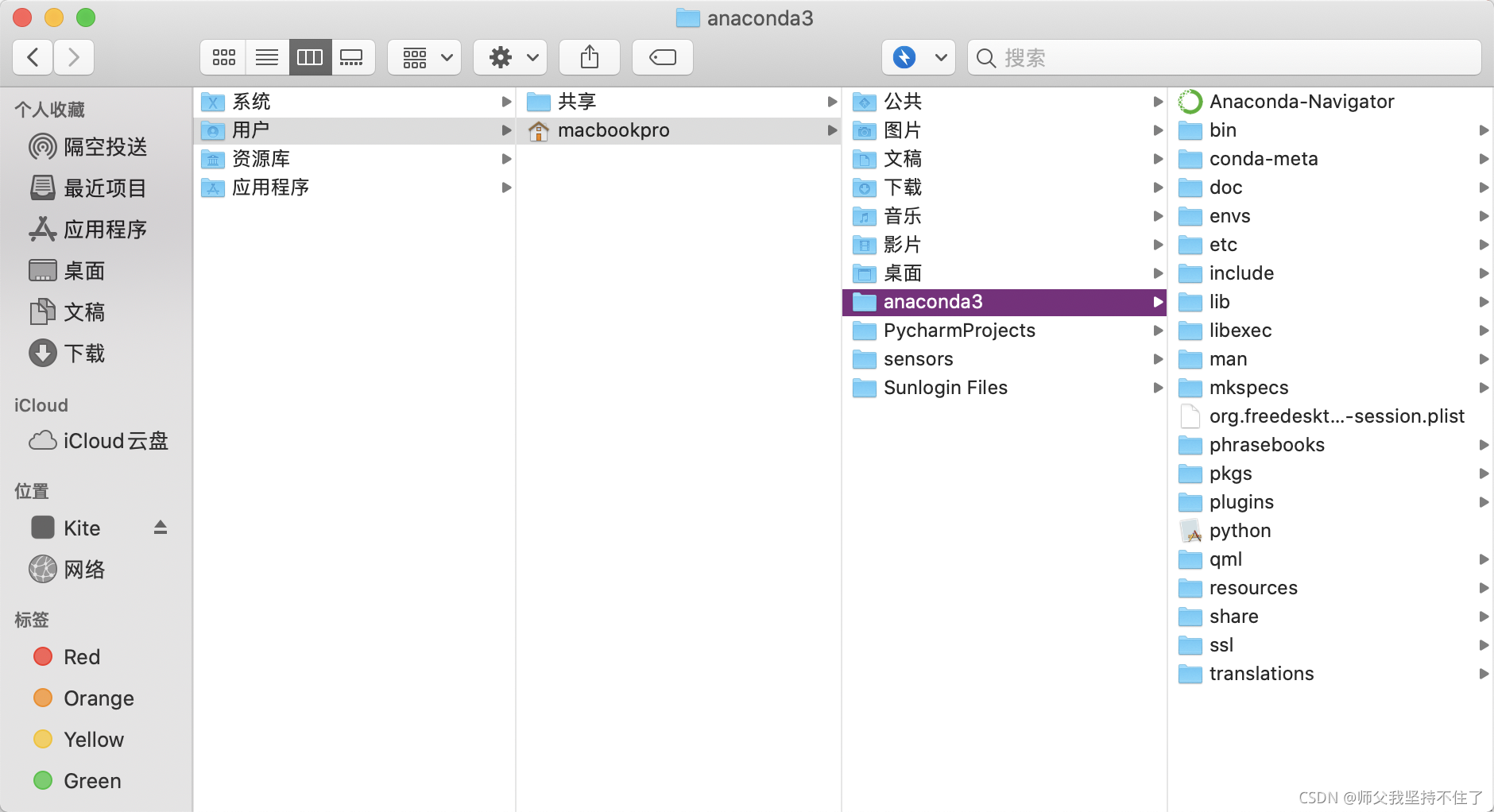Select the sensors folder
The height and width of the screenshot is (812, 1494).
(1004, 359)
